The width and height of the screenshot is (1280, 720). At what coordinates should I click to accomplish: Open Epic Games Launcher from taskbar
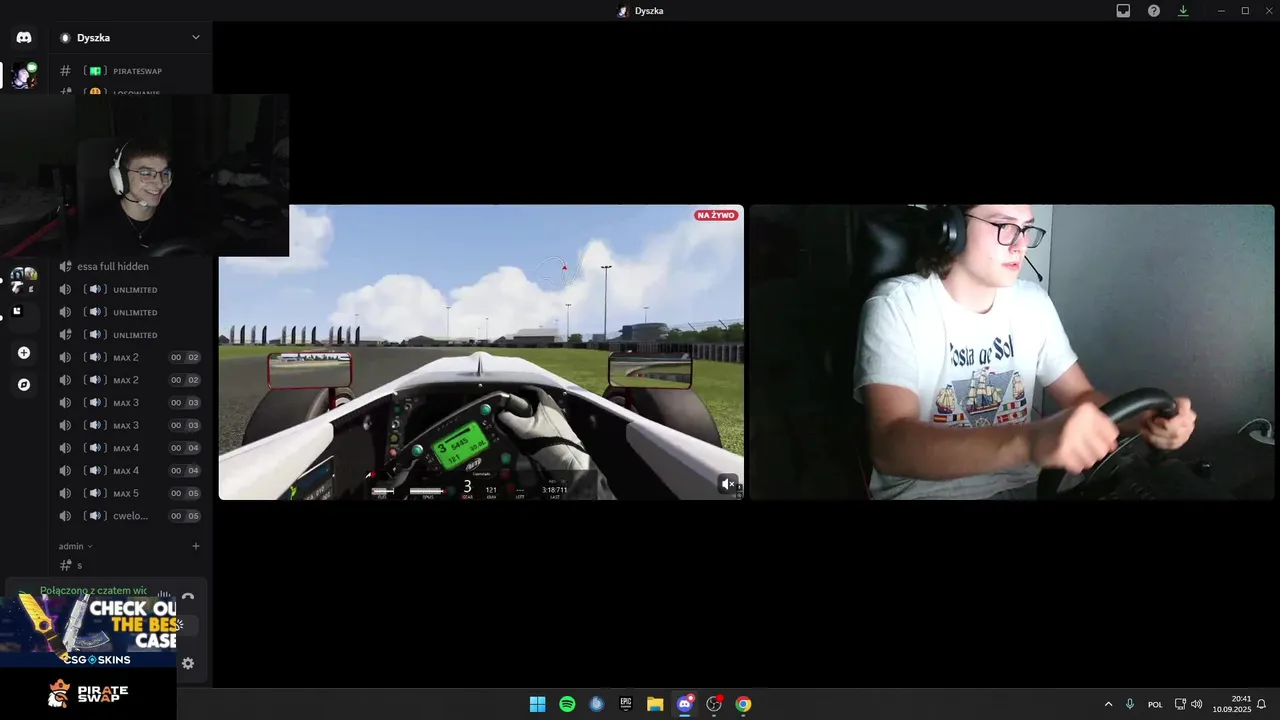point(626,704)
